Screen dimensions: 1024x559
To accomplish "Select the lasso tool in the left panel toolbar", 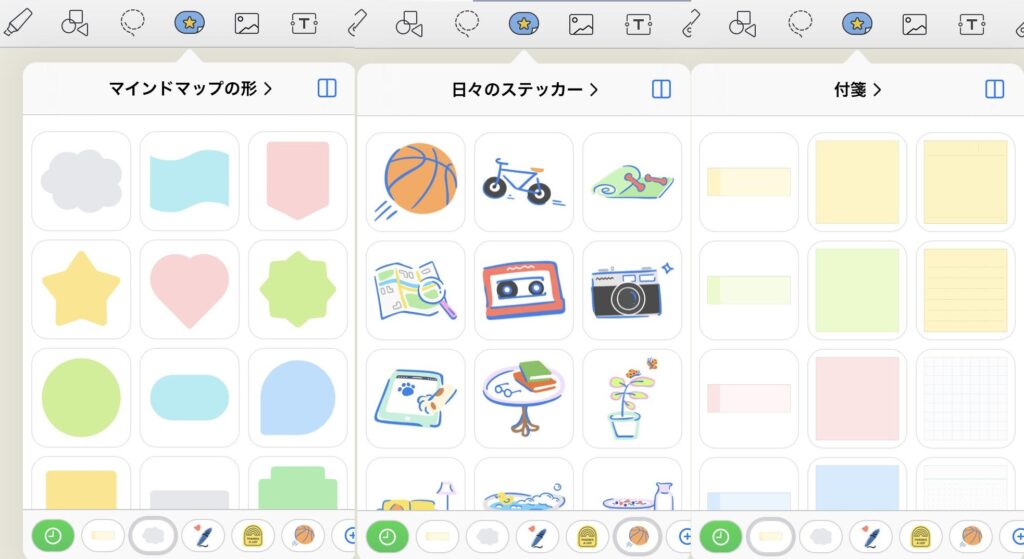I will (x=133, y=22).
